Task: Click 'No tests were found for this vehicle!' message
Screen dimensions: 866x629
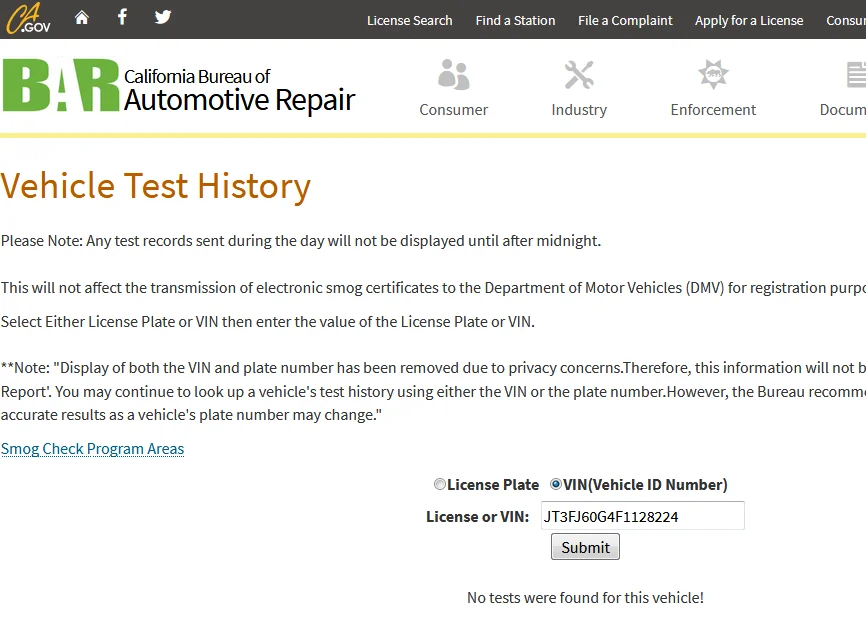Action: 585,598
